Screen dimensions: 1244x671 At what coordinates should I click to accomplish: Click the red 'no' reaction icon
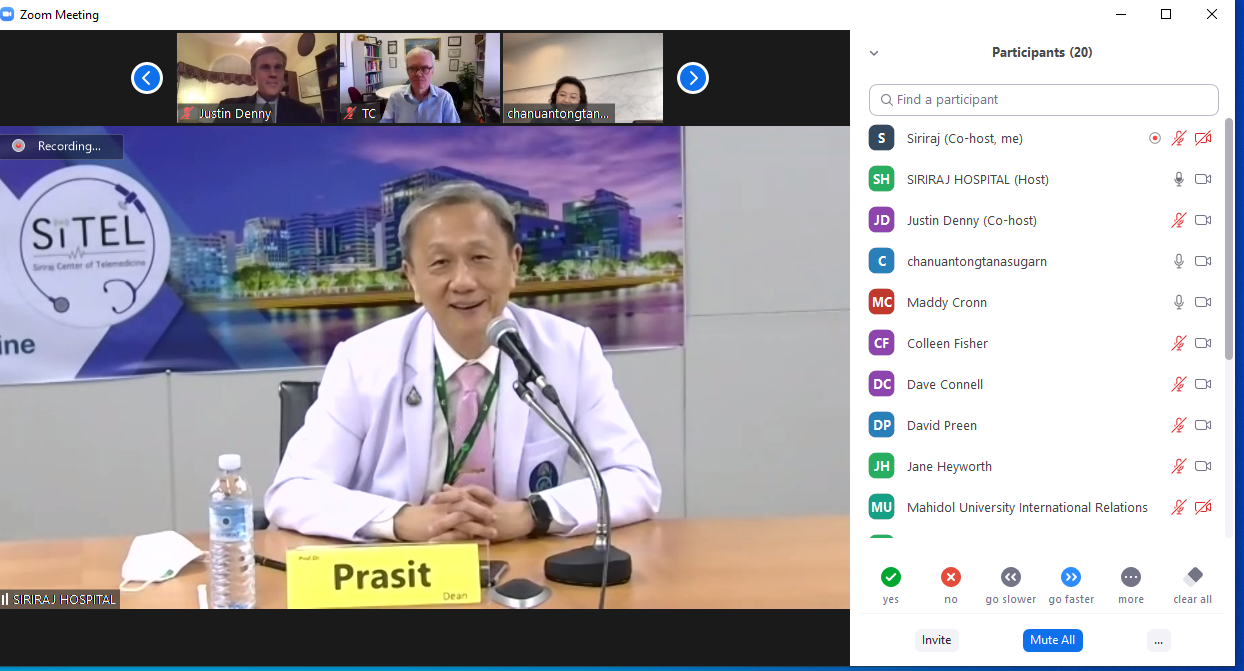pyautogui.click(x=950, y=577)
